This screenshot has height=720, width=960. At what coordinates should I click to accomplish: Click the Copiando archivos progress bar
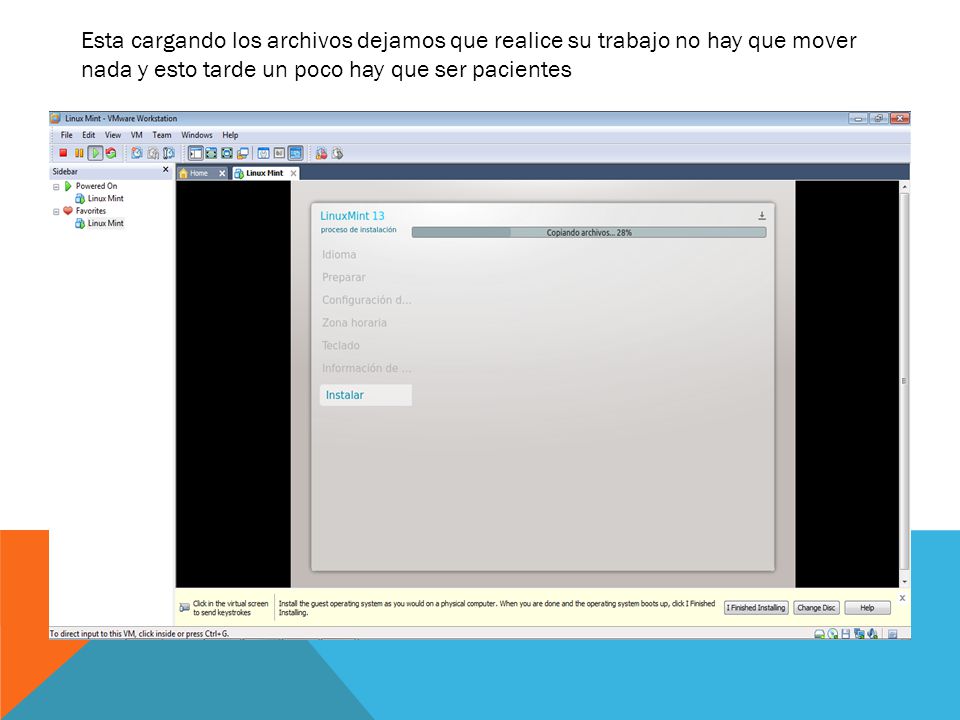pyautogui.click(x=589, y=233)
